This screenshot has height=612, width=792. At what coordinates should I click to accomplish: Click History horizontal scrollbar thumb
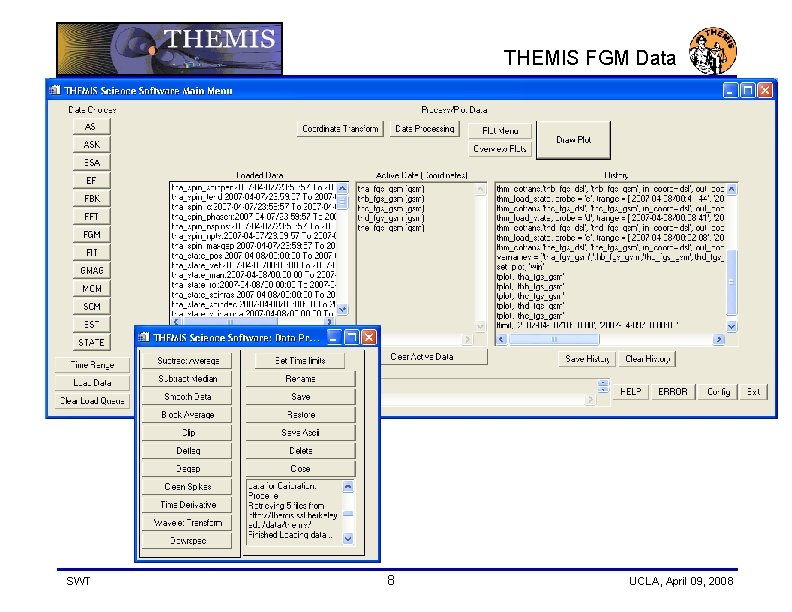554,339
